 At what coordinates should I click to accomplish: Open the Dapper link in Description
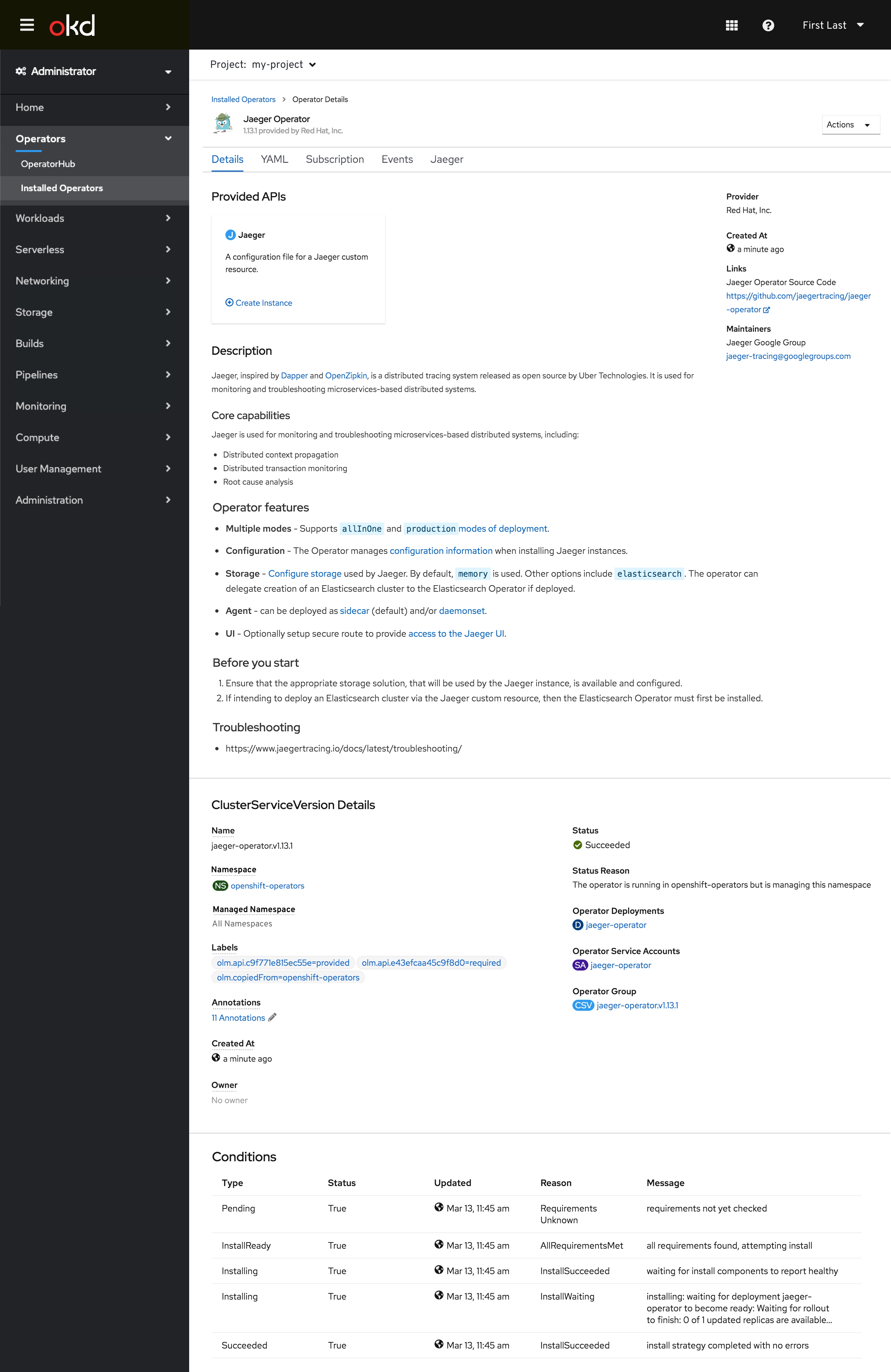(294, 375)
